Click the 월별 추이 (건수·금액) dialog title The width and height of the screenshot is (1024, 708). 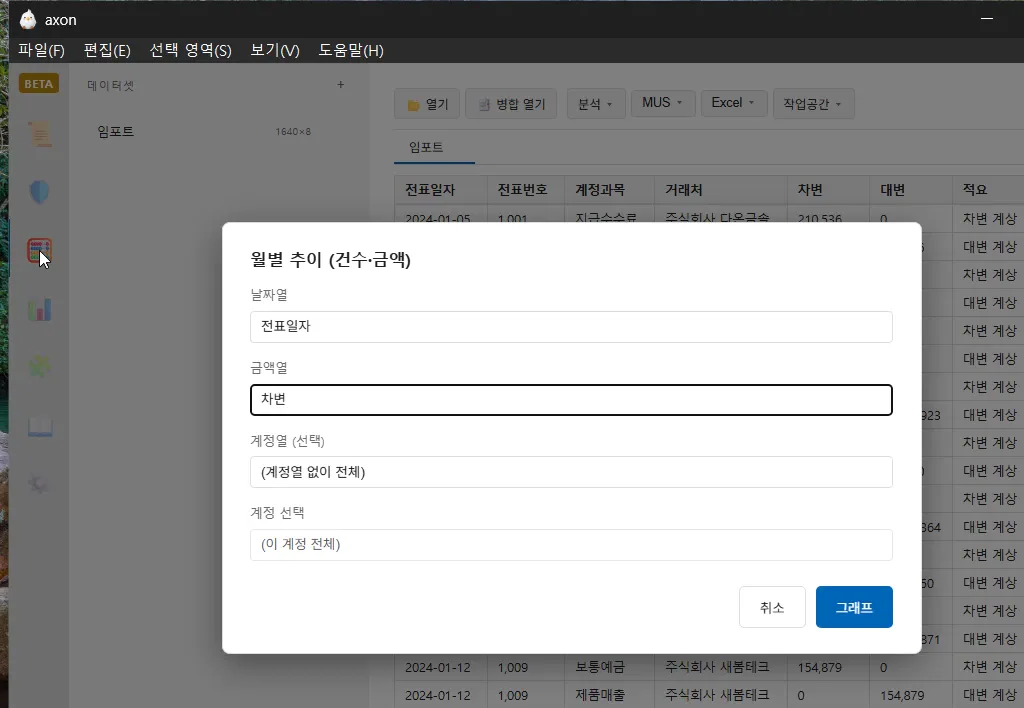330,259
